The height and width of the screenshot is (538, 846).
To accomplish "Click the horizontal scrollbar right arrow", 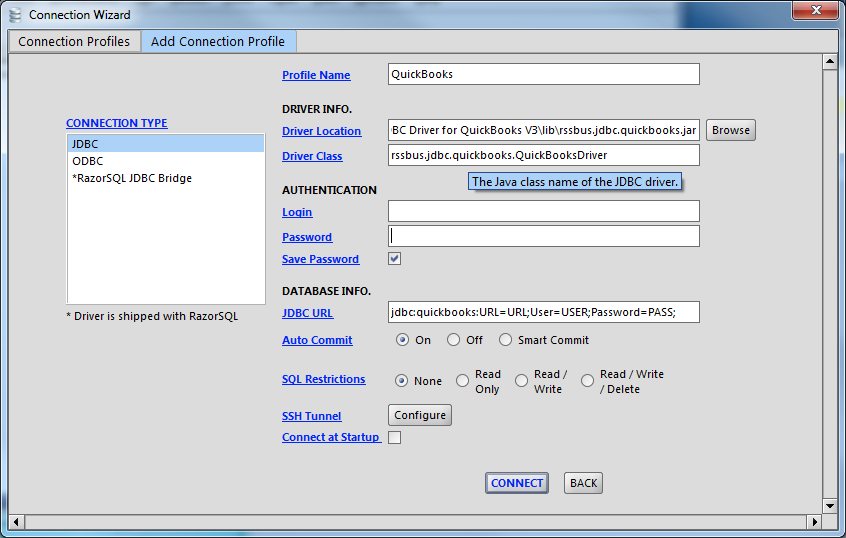I will pyautogui.click(x=814, y=521).
